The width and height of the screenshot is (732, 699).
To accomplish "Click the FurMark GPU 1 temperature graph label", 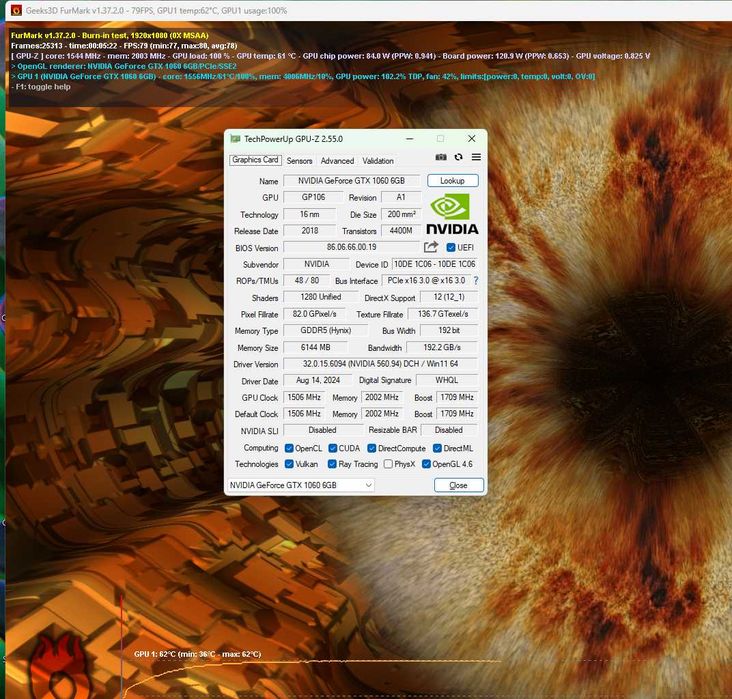I will pos(197,654).
